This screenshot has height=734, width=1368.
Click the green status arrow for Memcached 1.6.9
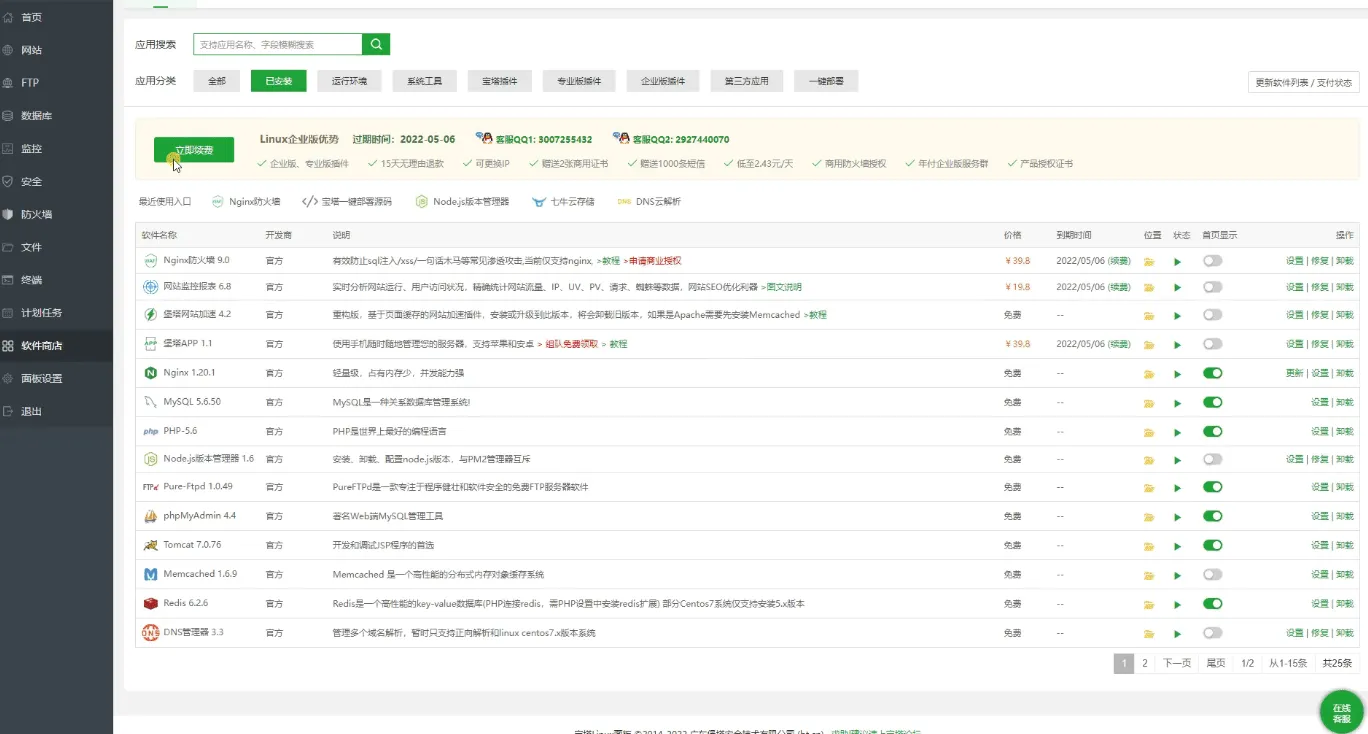pos(1178,575)
